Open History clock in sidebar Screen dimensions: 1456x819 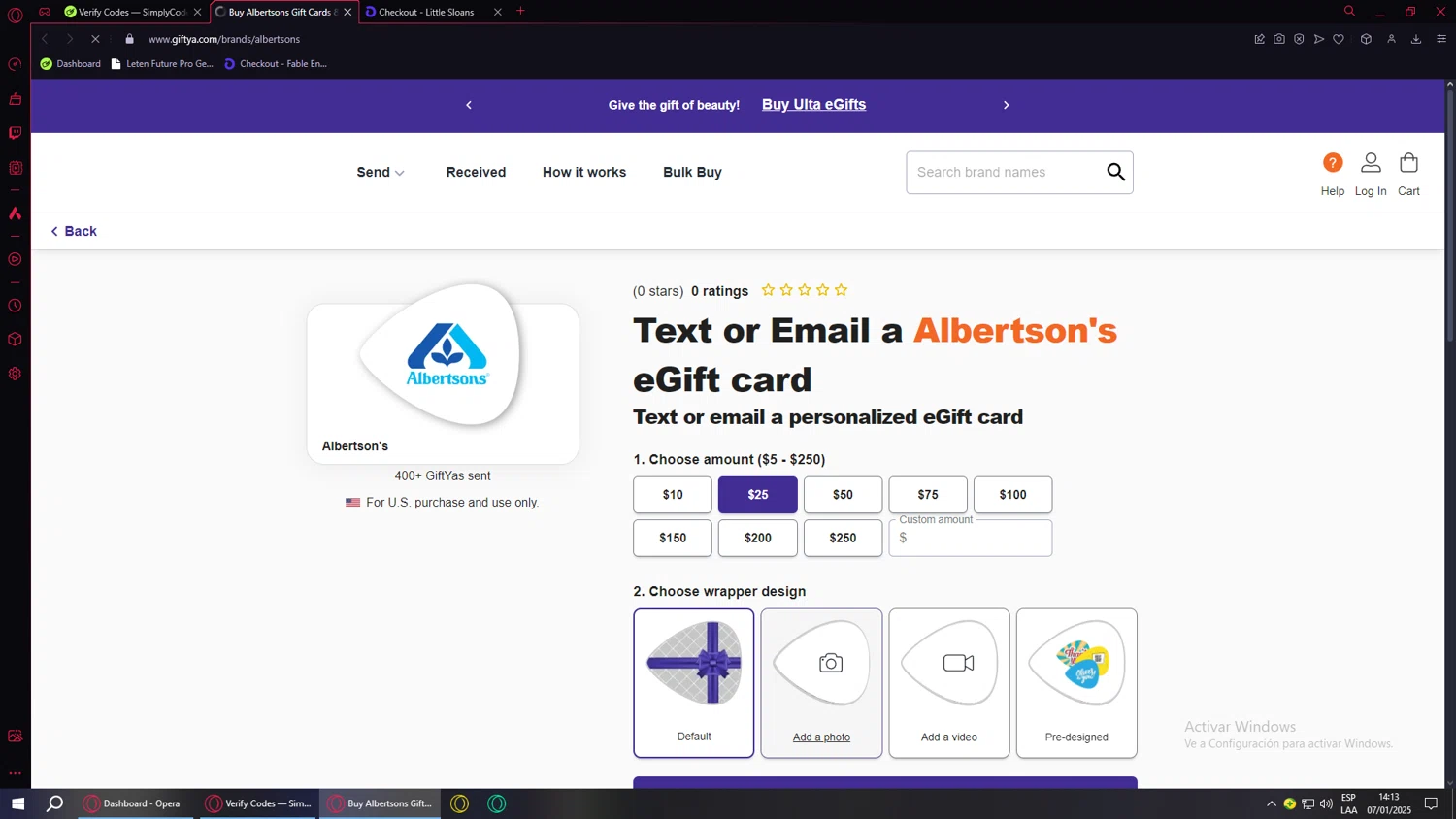(x=15, y=306)
